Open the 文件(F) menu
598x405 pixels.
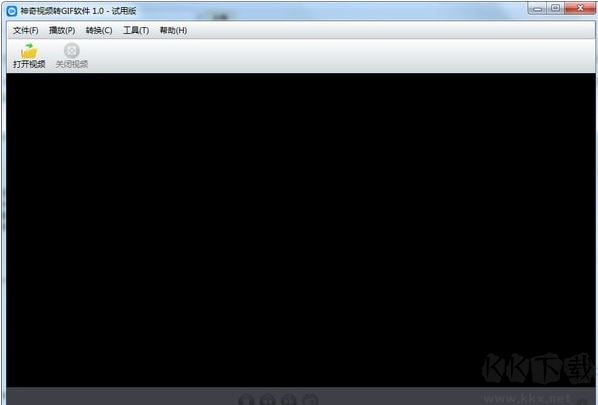[26, 31]
